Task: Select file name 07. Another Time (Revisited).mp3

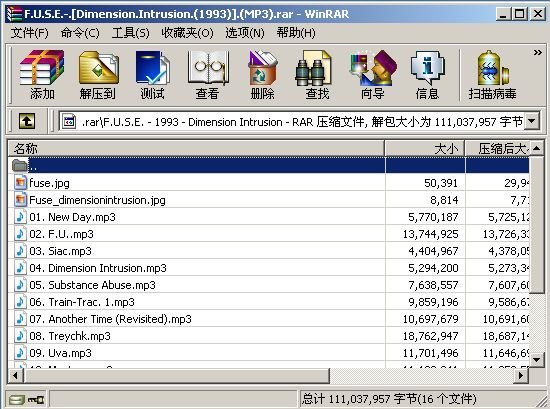Action: click(110, 319)
